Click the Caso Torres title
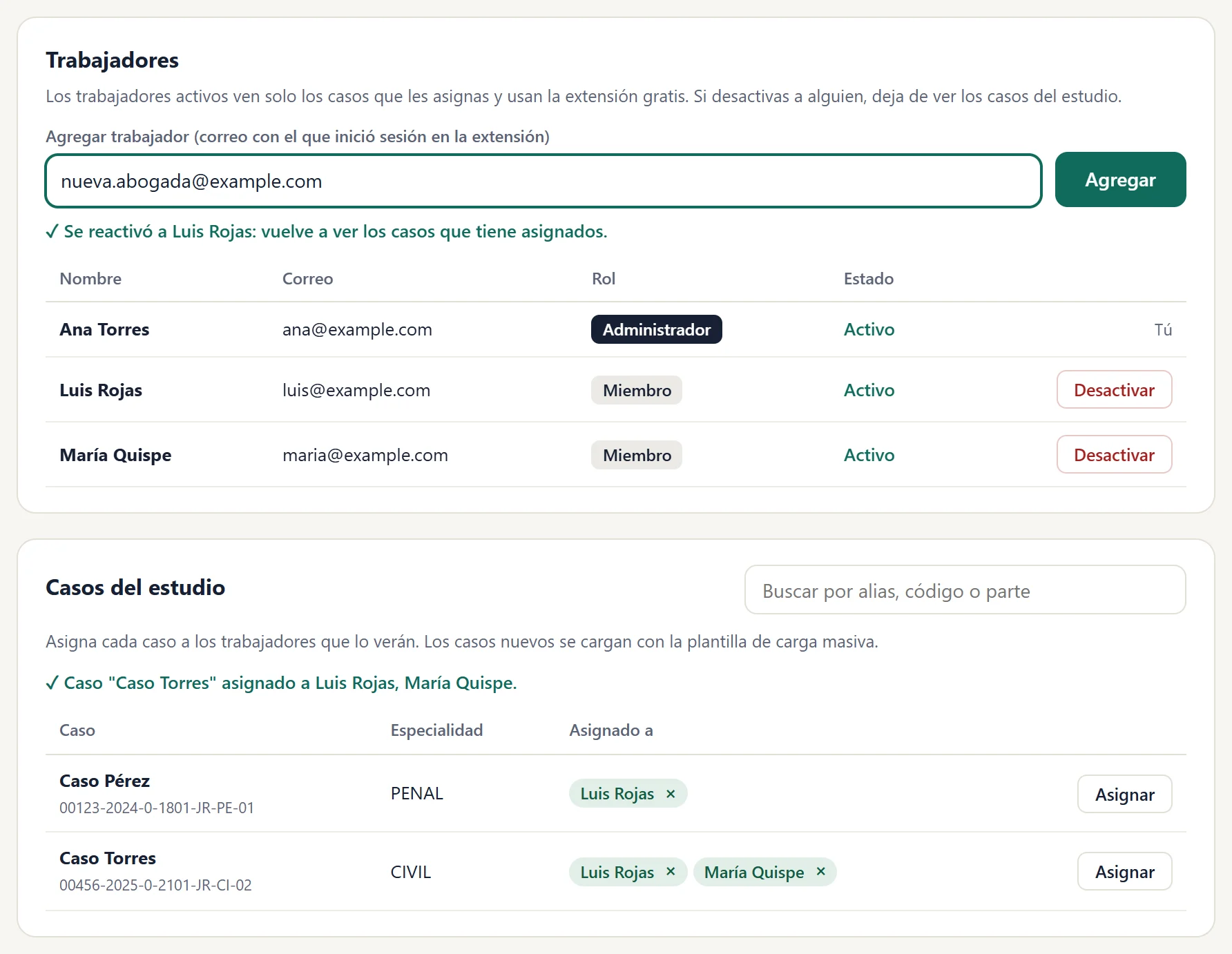This screenshot has width=1232, height=954. point(108,858)
